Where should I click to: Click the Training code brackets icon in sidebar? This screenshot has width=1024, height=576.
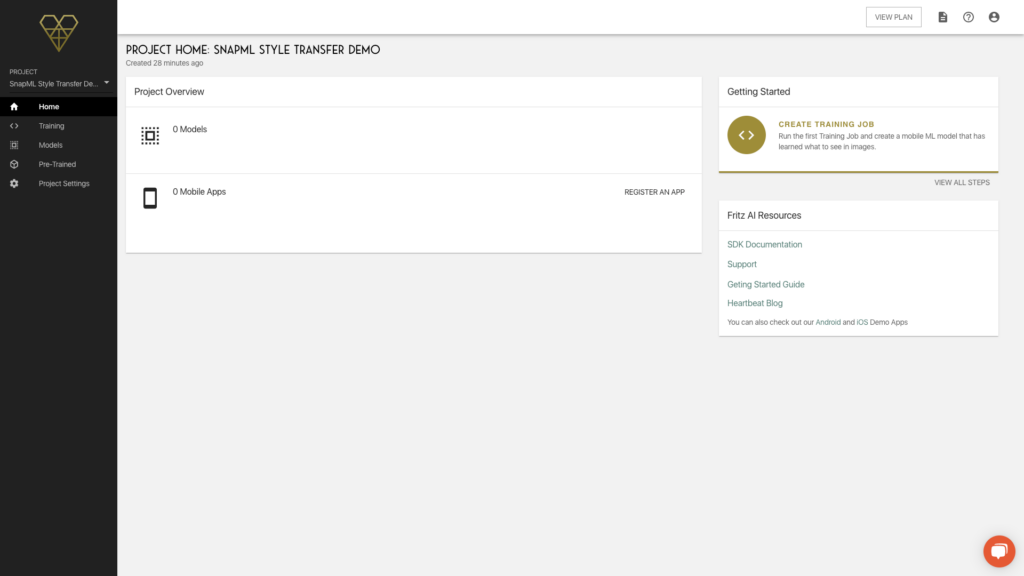14,126
